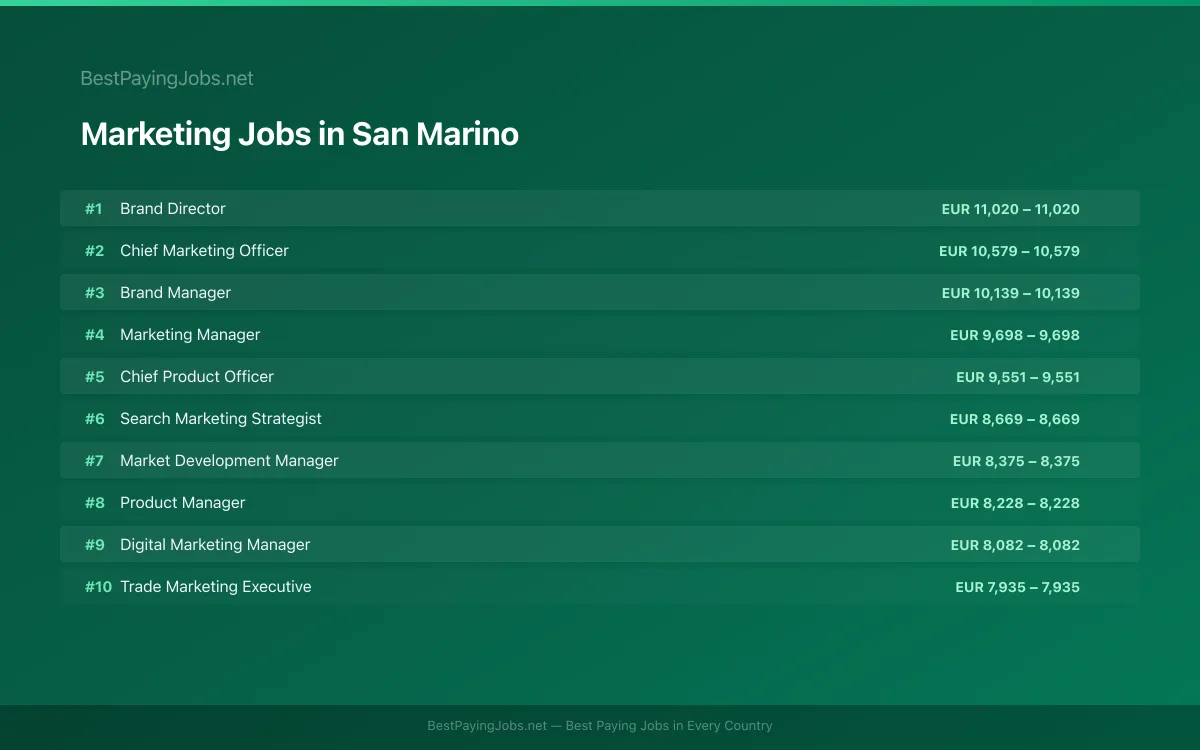Click salary EUR 8,228 – 8,228
The width and height of the screenshot is (1200, 750).
pos(1015,503)
